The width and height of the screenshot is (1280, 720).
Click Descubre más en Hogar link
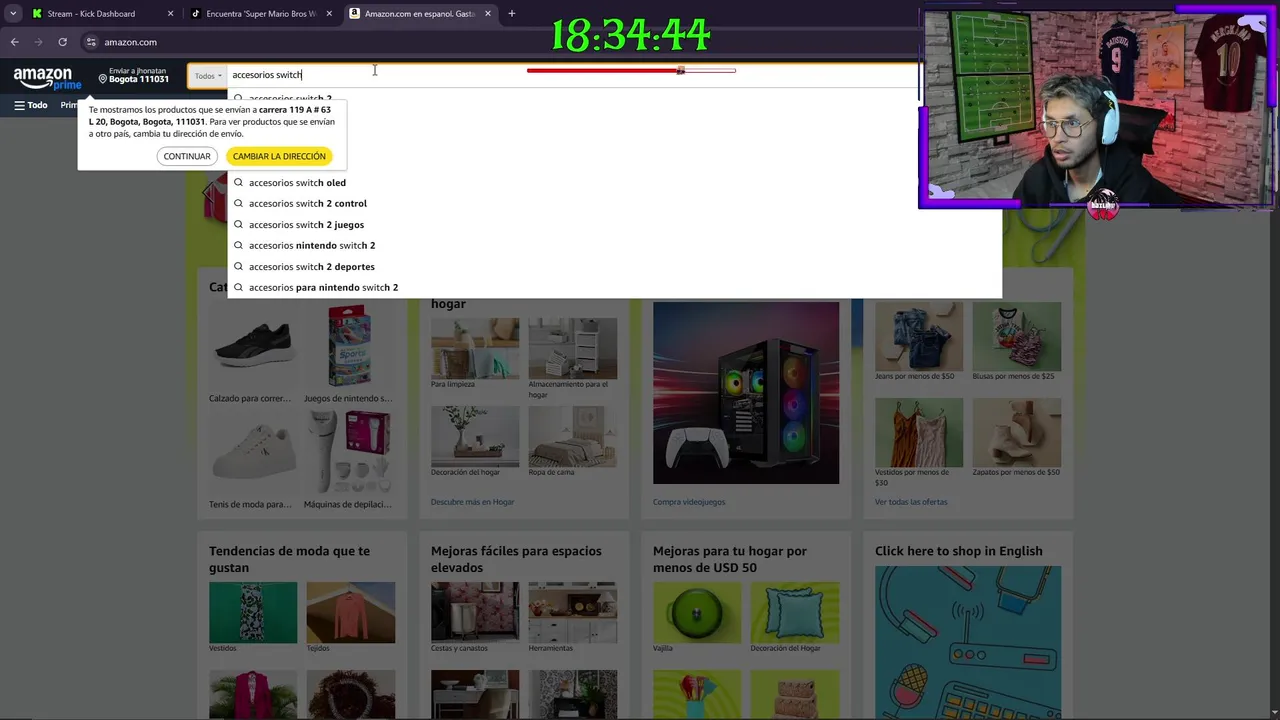[472, 502]
